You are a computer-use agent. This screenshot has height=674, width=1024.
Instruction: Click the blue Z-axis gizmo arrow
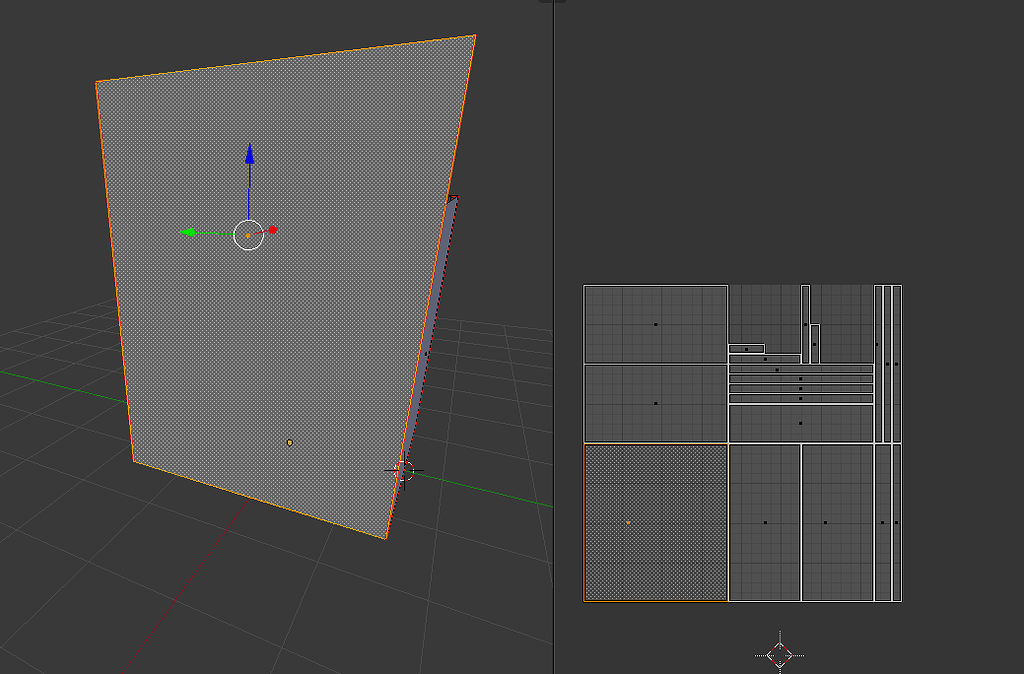(x=249, y=154)
